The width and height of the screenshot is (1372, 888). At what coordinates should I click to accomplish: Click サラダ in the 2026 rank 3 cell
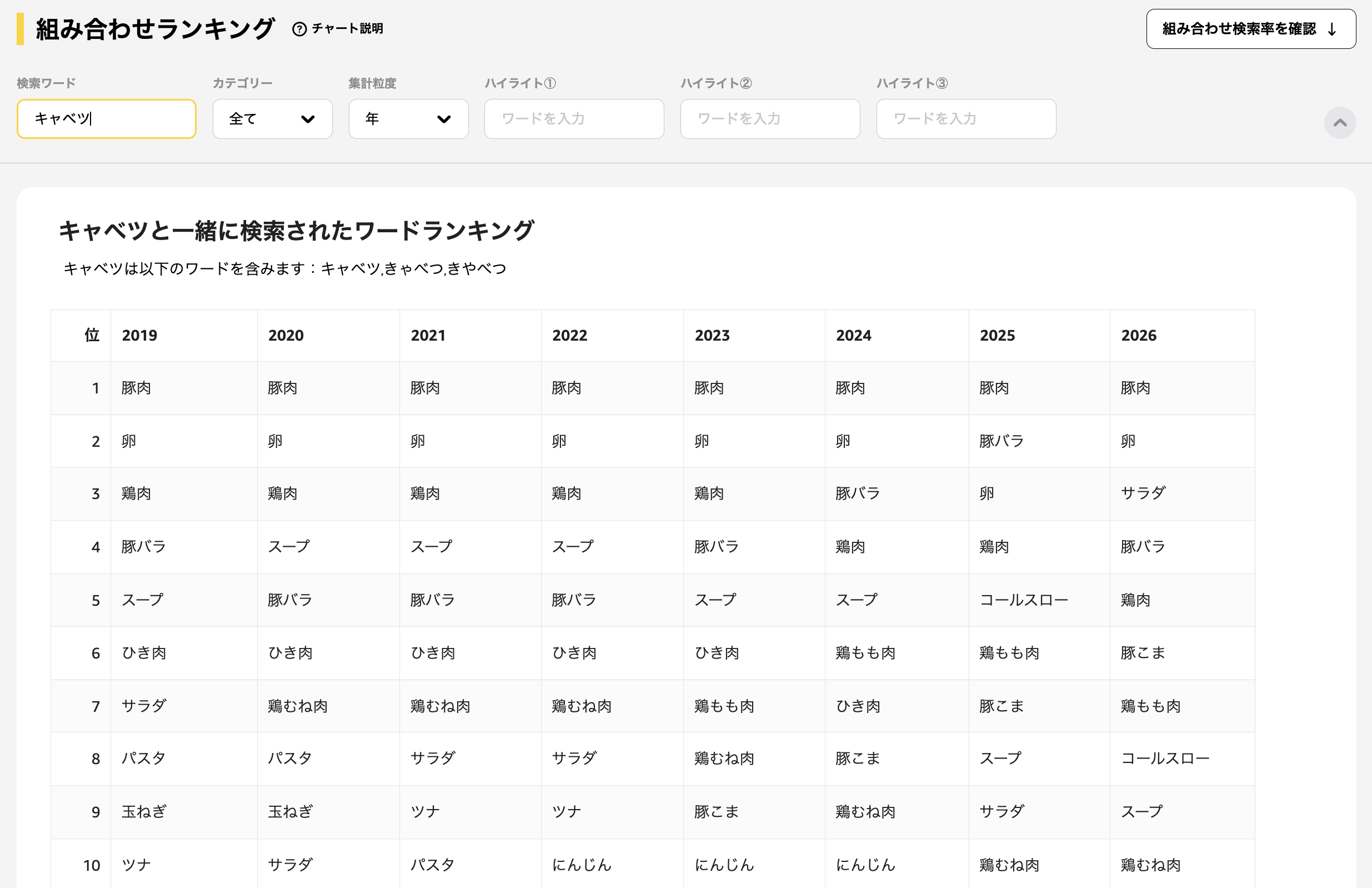pos(1143,493)
